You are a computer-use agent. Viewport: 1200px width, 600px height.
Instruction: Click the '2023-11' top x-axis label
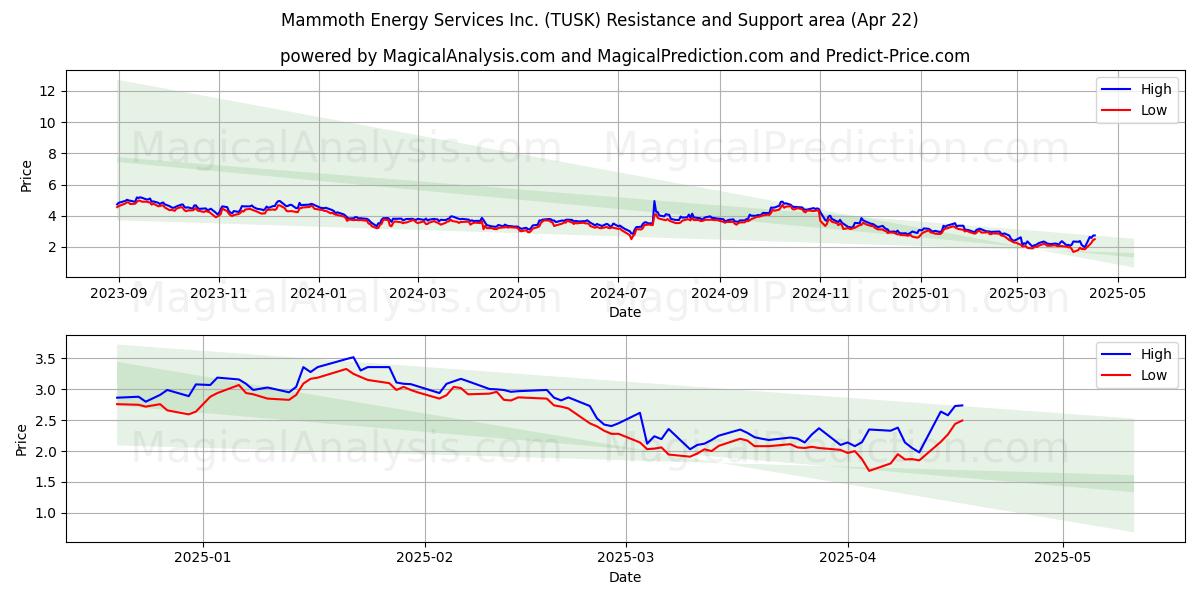[219, 294]
